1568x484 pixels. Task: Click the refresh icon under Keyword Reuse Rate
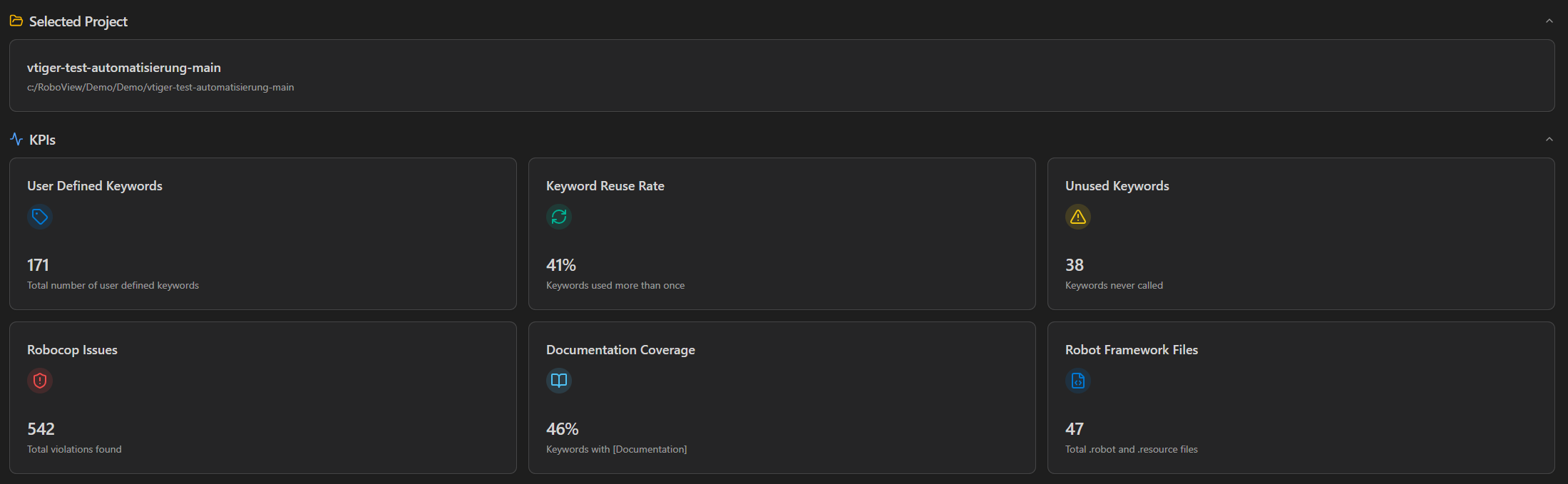coord(559,217)
